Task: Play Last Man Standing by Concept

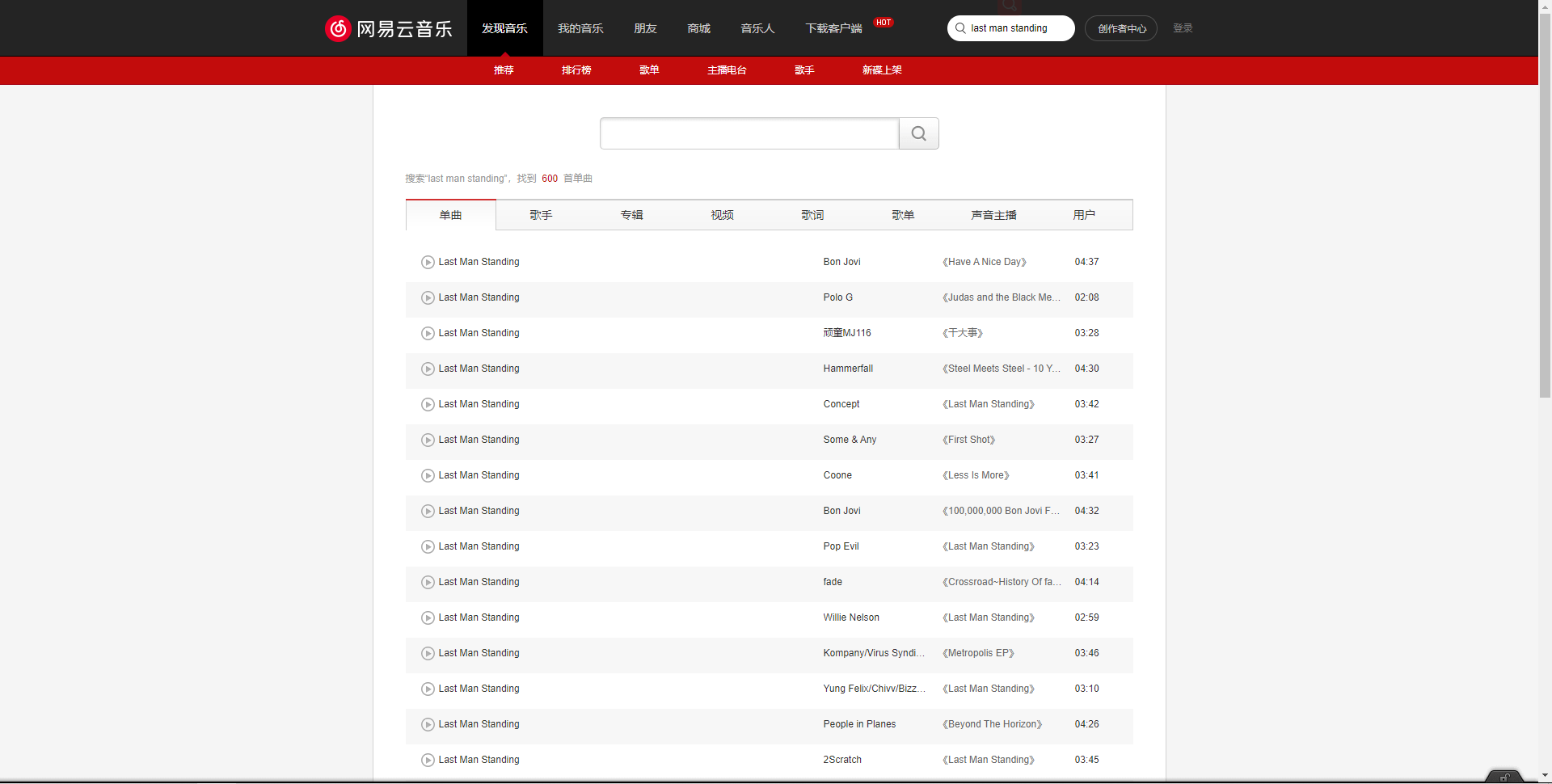Action: coord(428,404)
